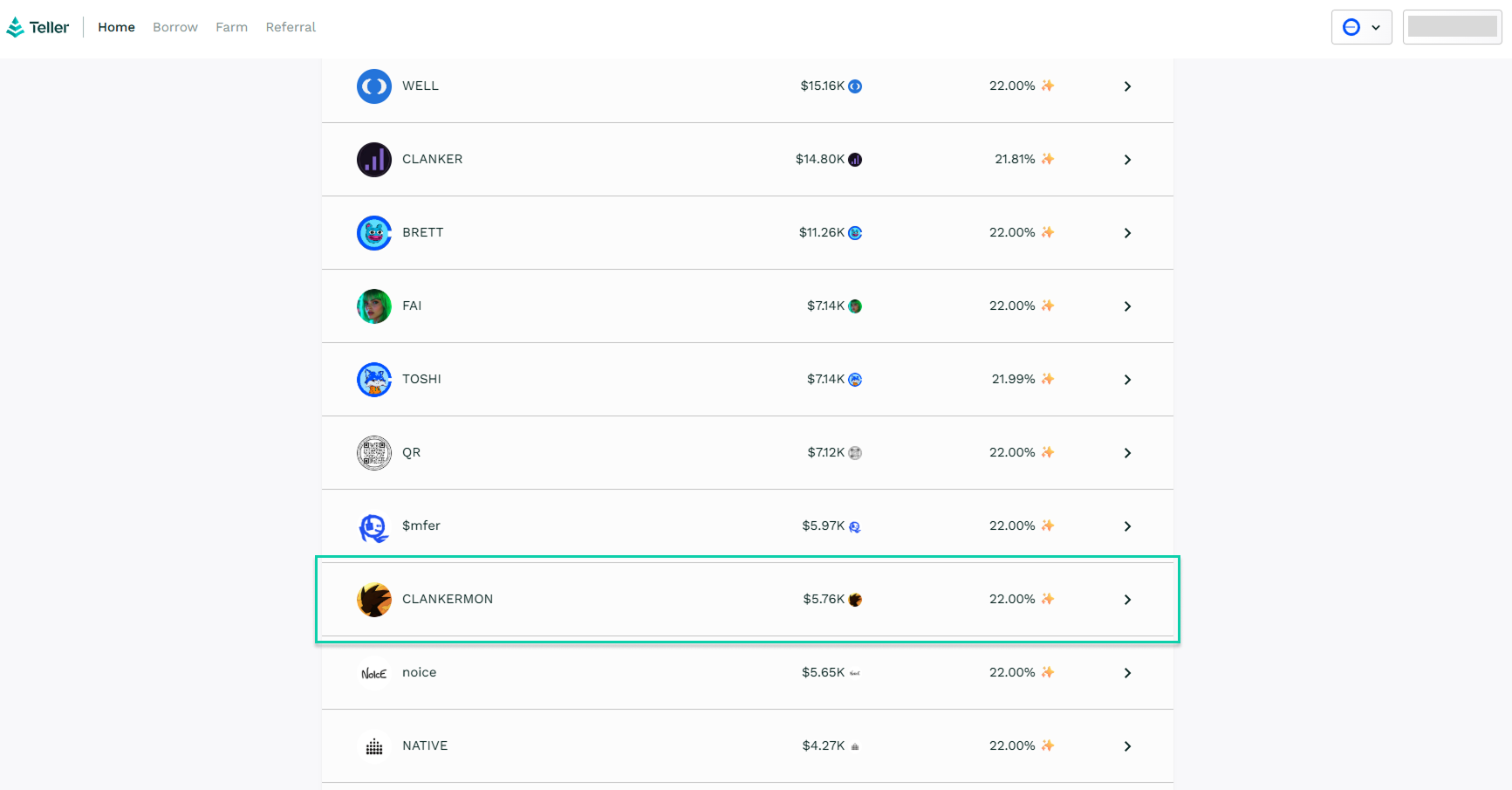The height and width of the screenshot is (790, 1512).
Task: Open the Referral link
Action: pyautogui.click(x=291, y=27)
